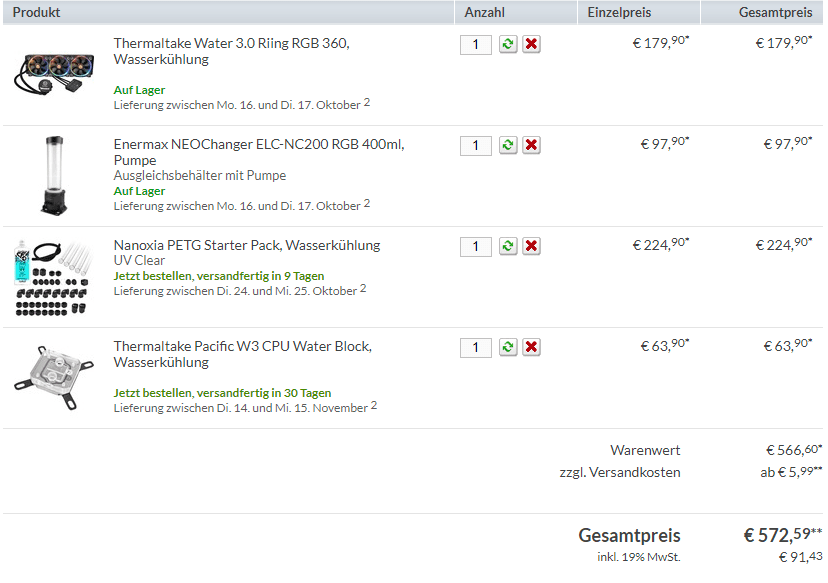Click the Enermax reservoir pump thumbnail
828x583 pixels.
[x=54, y=175]
